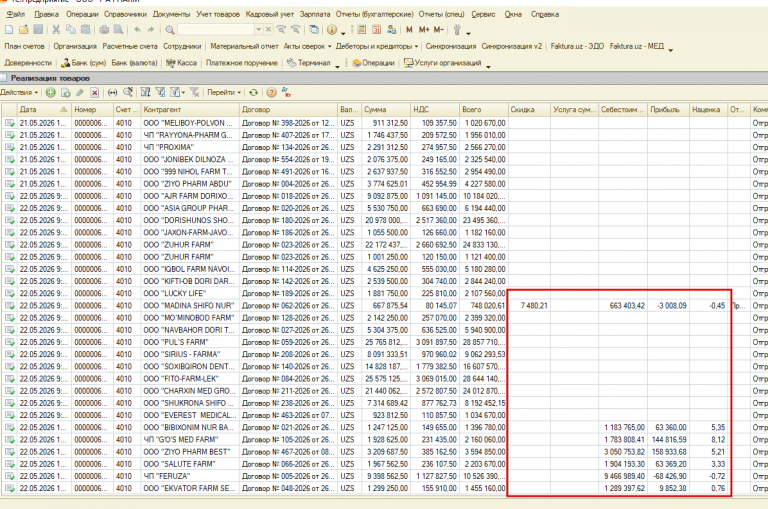Click the Терминал toolbar button
The height and width of the screenshot is (509, 768).
click(x=309, y=63)
